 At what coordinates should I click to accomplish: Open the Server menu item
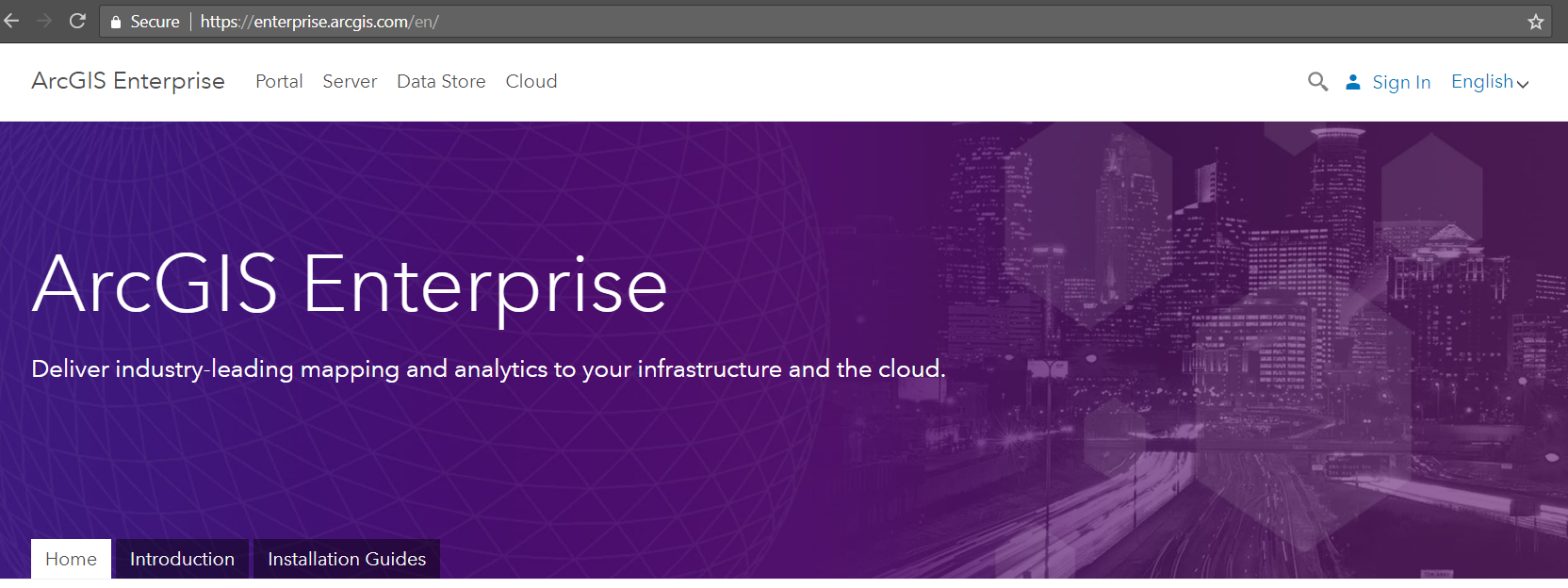pyautogui.click(x=350, y=81)
